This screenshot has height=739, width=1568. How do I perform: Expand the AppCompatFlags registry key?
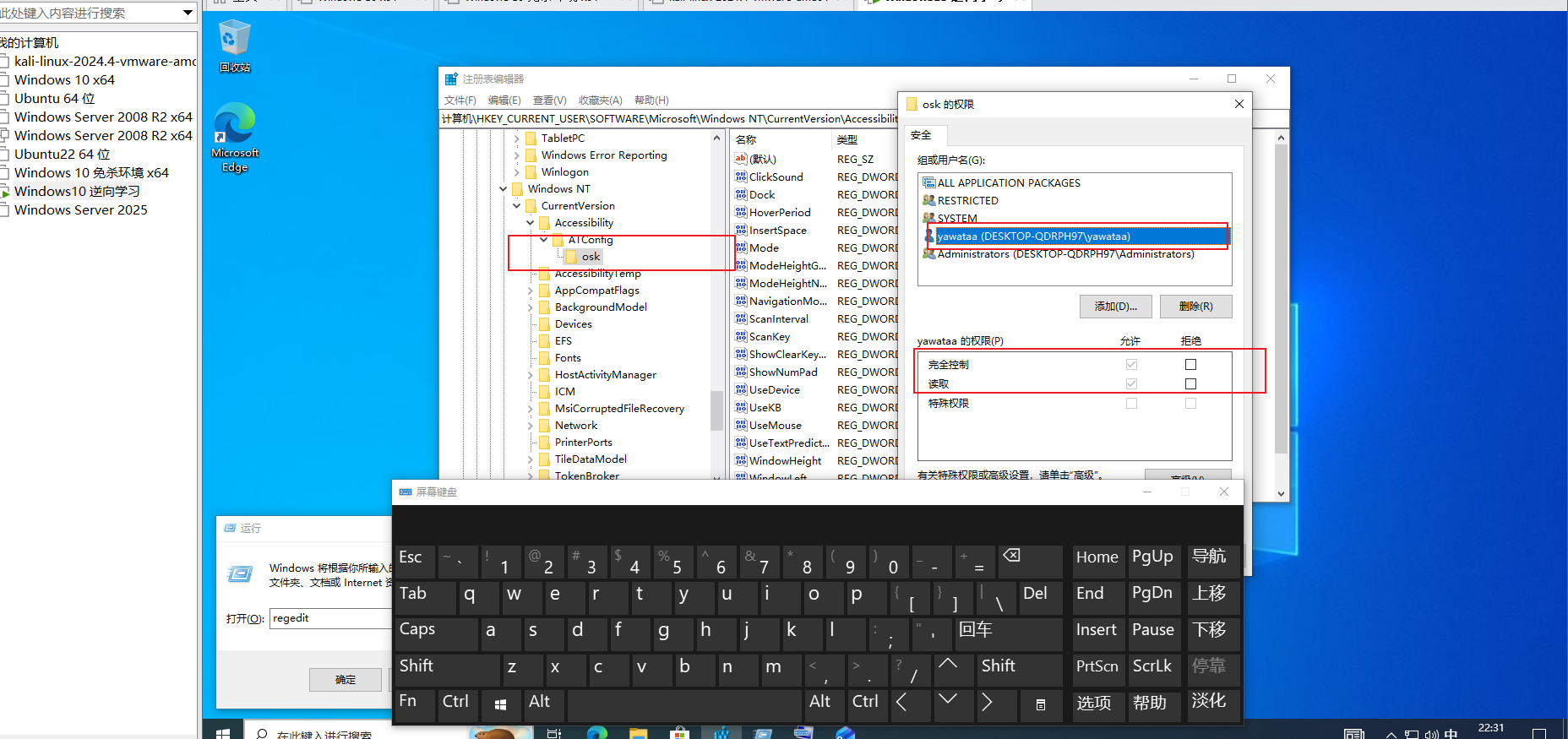pyautogui.click(x=531, y=291)
